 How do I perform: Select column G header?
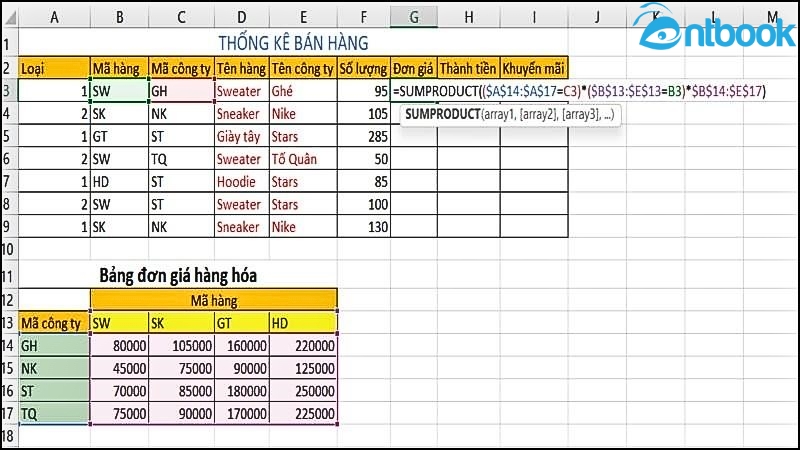[414, 19]
